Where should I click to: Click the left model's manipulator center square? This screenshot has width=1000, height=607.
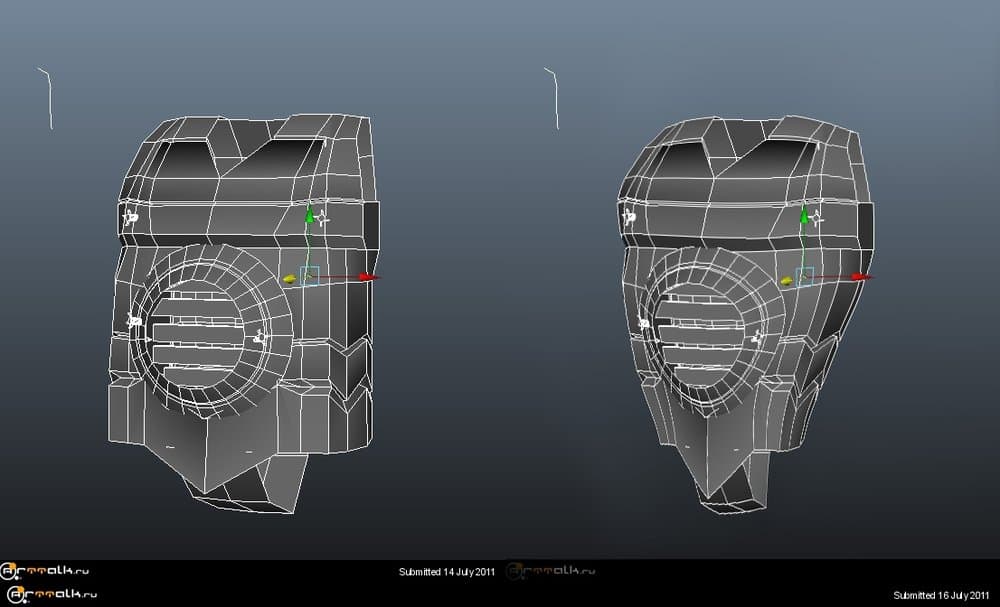click(310, 277)
